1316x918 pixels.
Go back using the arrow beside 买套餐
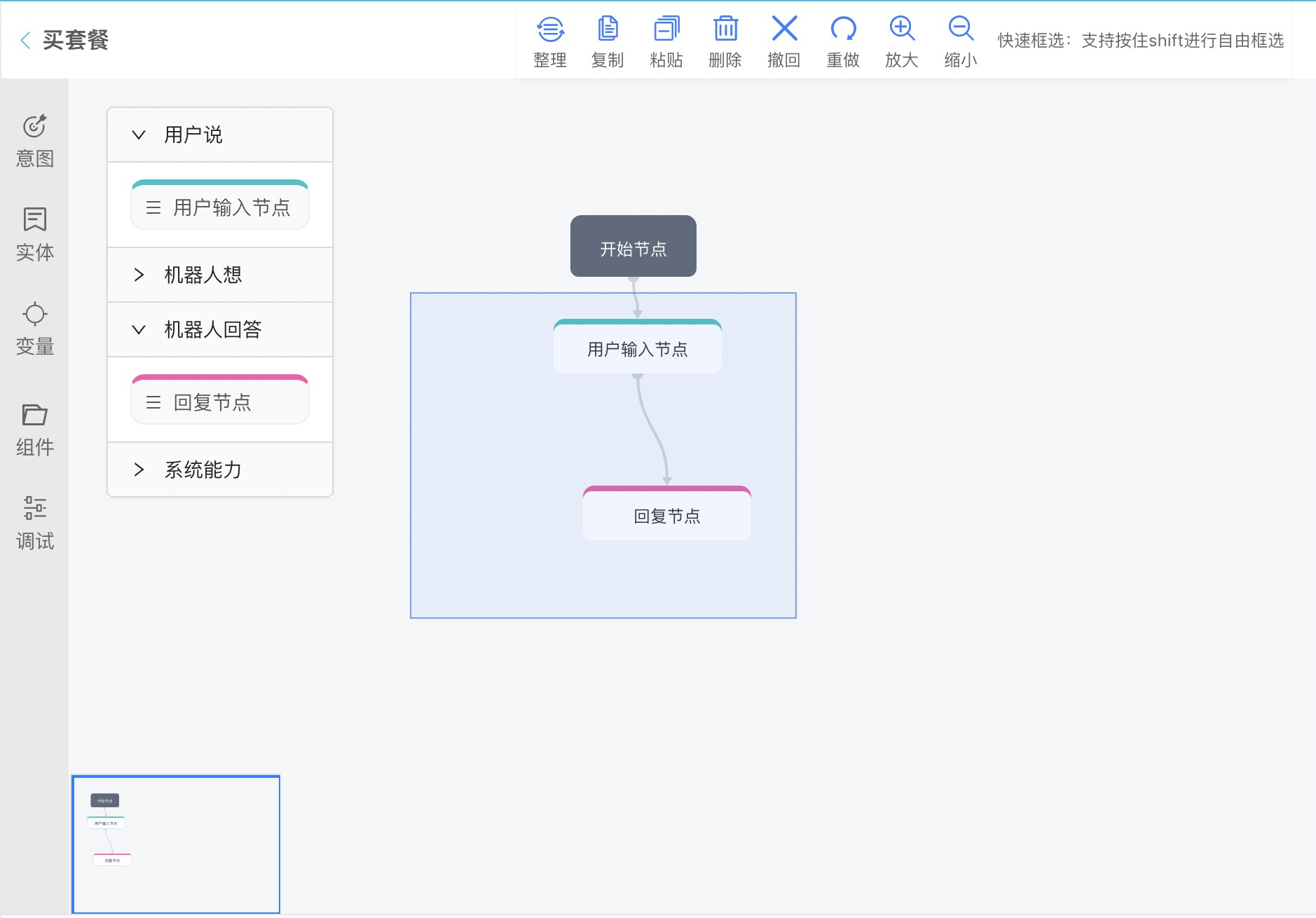(25, 40)
